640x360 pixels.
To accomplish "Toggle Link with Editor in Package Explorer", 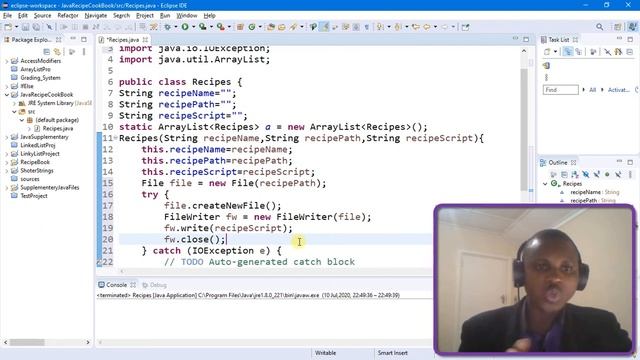I will 57,52.
